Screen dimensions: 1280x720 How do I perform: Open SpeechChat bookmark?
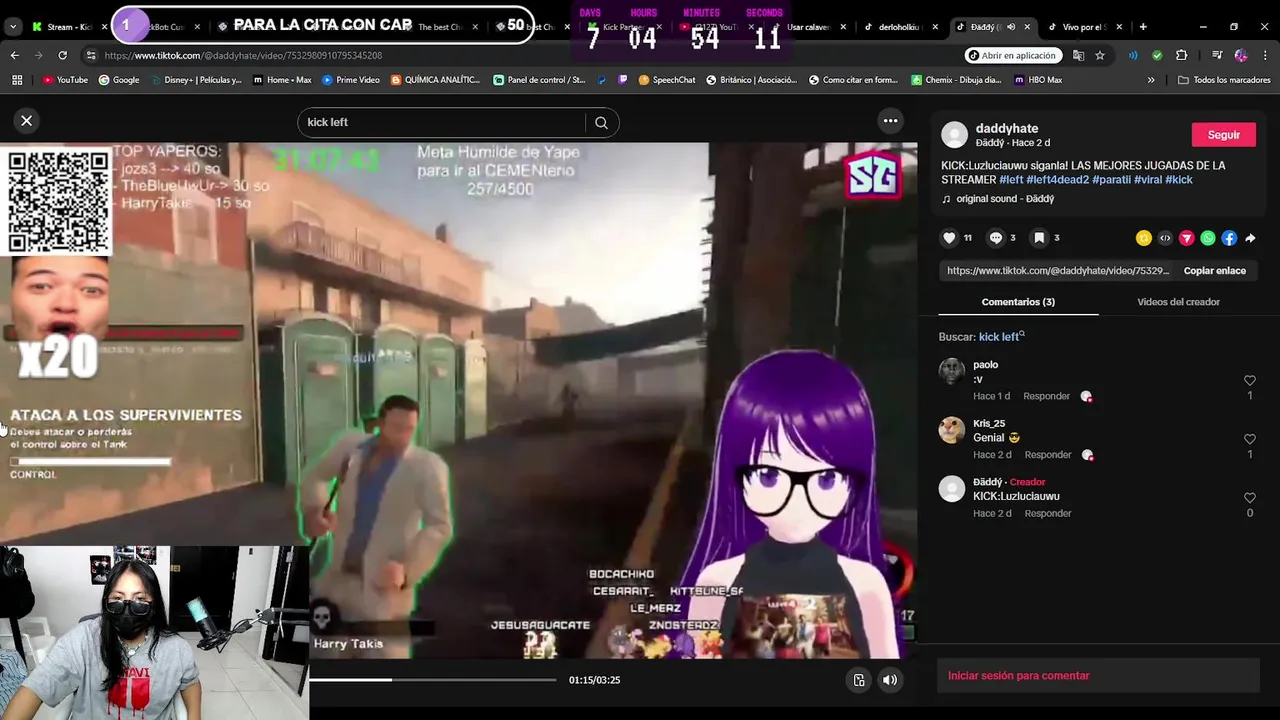tap(667, 80)
